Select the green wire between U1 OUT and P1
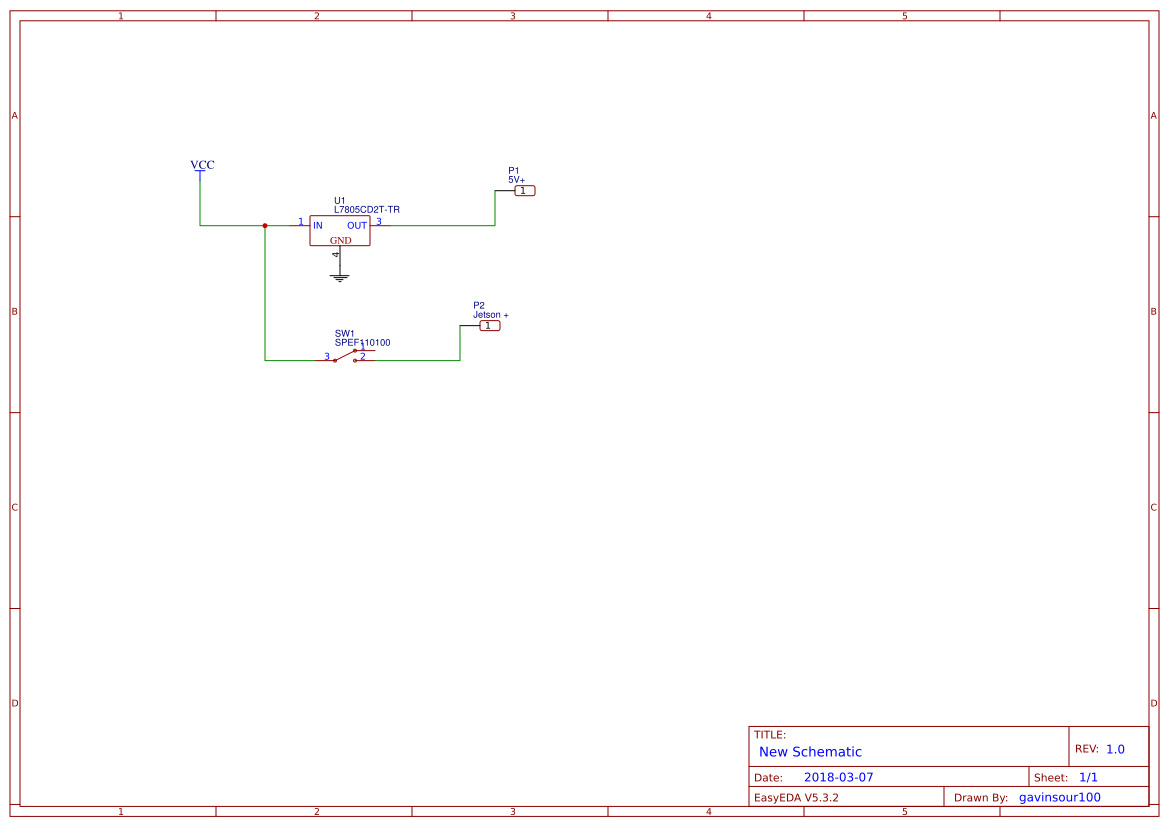The height and width of the screenshot is (827, 1169). [440, 225]
